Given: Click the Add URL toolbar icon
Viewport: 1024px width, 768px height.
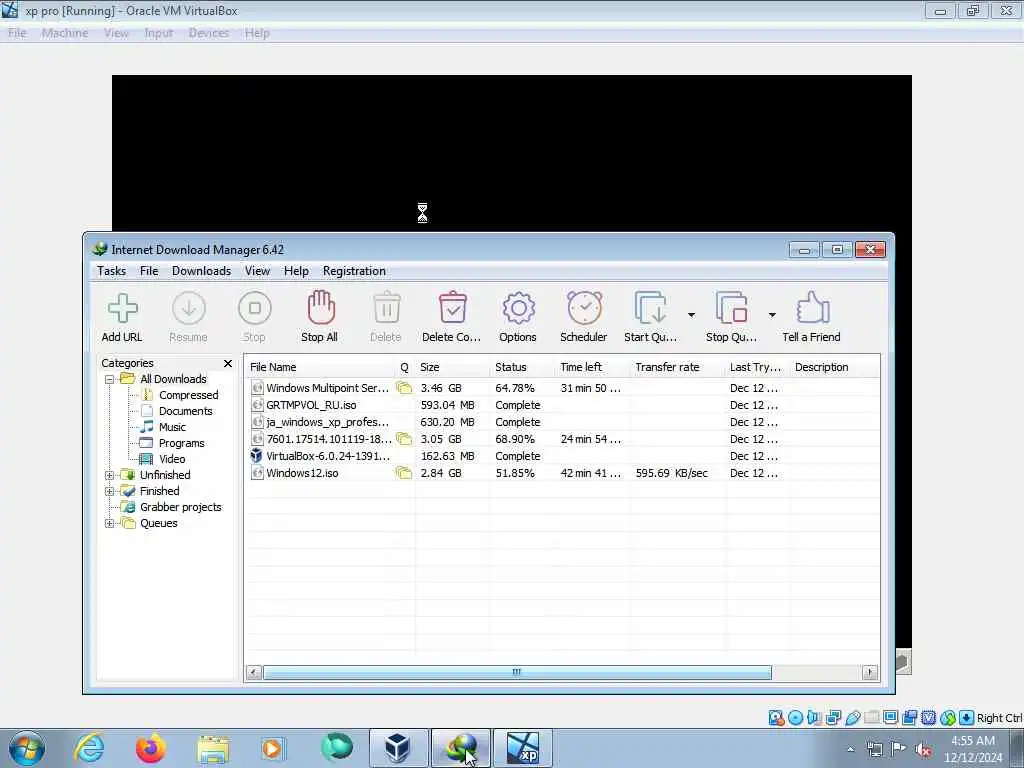Looking at the screenshot, I should [122, 308].
